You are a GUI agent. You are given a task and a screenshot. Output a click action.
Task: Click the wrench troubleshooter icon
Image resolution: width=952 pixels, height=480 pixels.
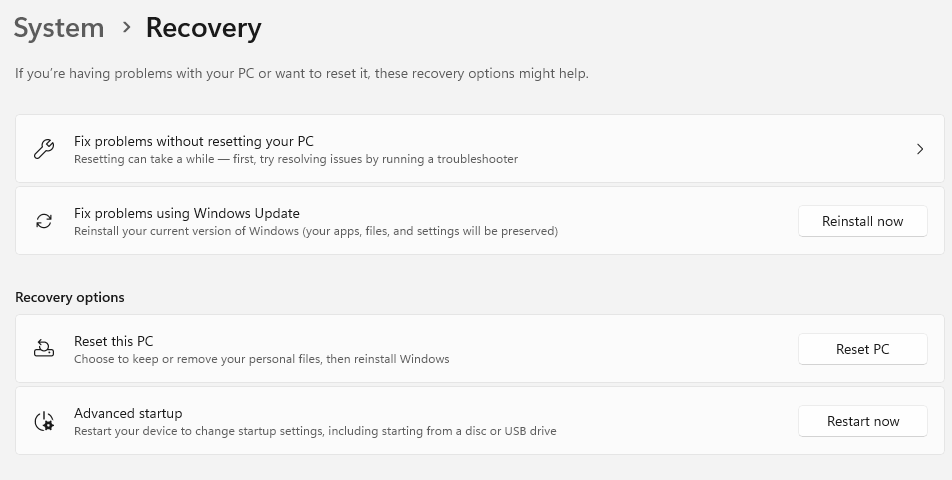44,149
